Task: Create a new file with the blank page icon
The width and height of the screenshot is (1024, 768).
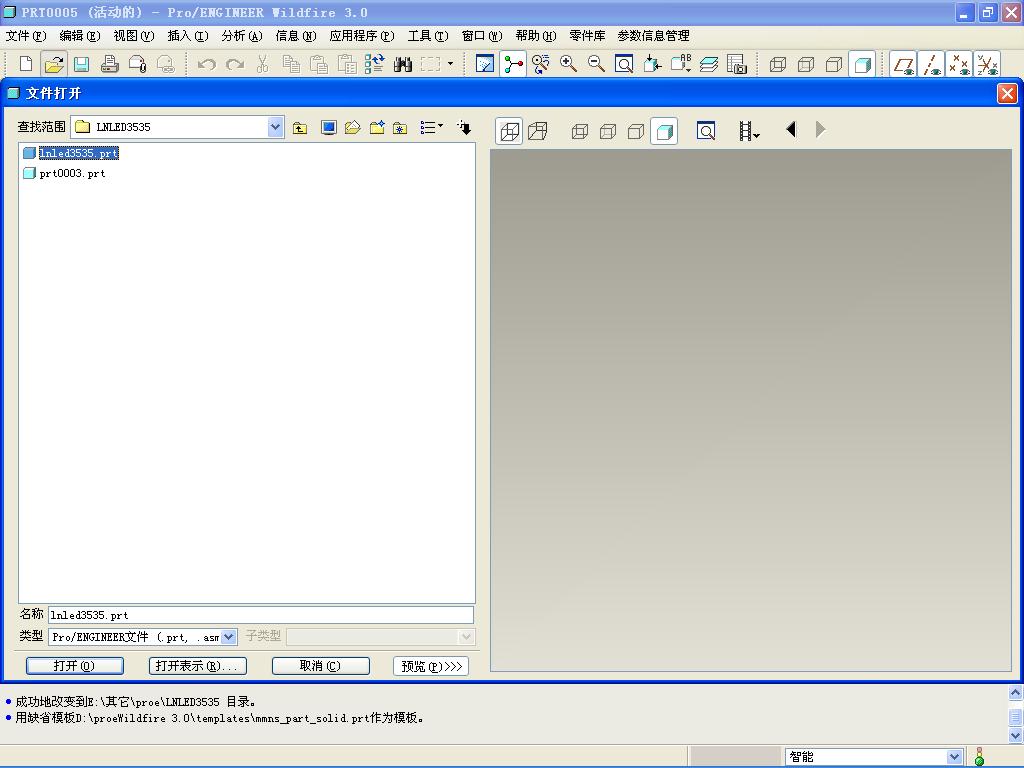Action: [26, 64]
